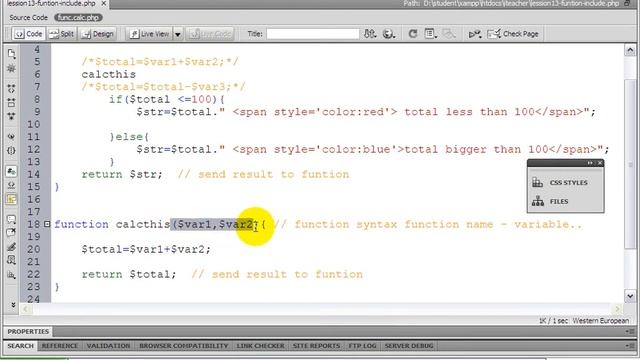Switch to VALIDATION tab

(108, 346)
